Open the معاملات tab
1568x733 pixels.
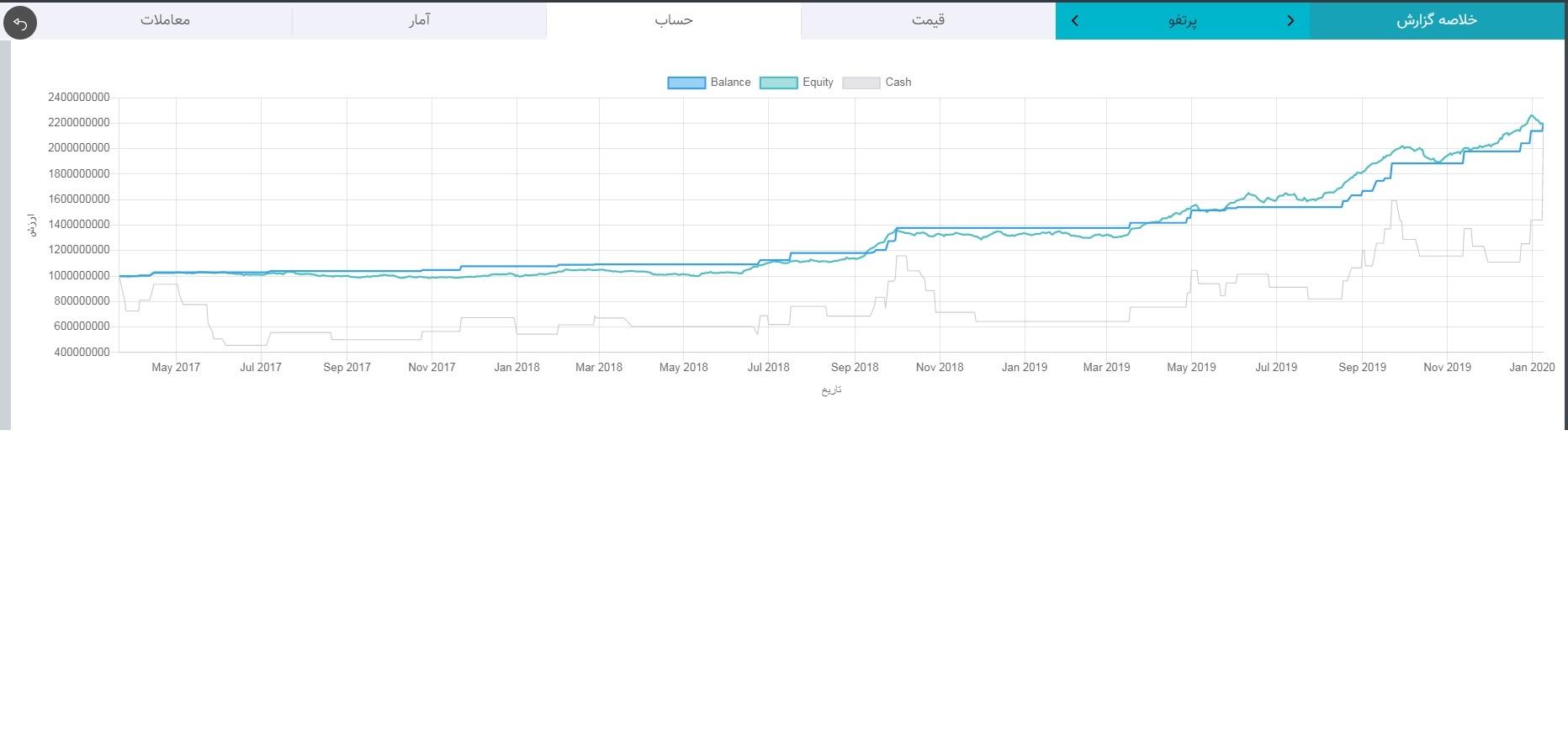[x=165, y=20]
